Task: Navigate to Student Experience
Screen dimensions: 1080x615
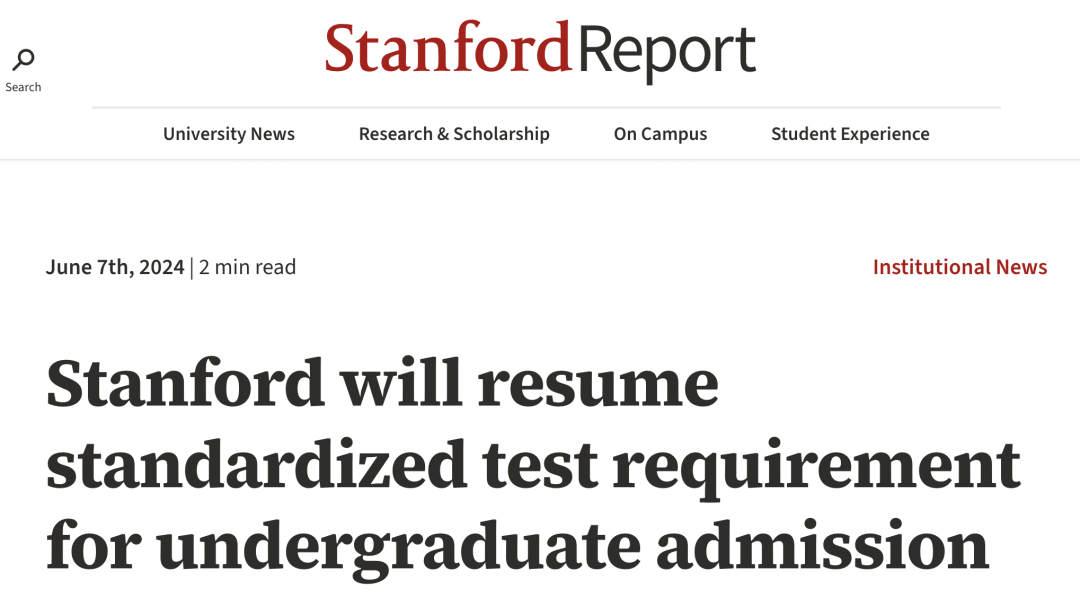Action: [x=850, y=134]
